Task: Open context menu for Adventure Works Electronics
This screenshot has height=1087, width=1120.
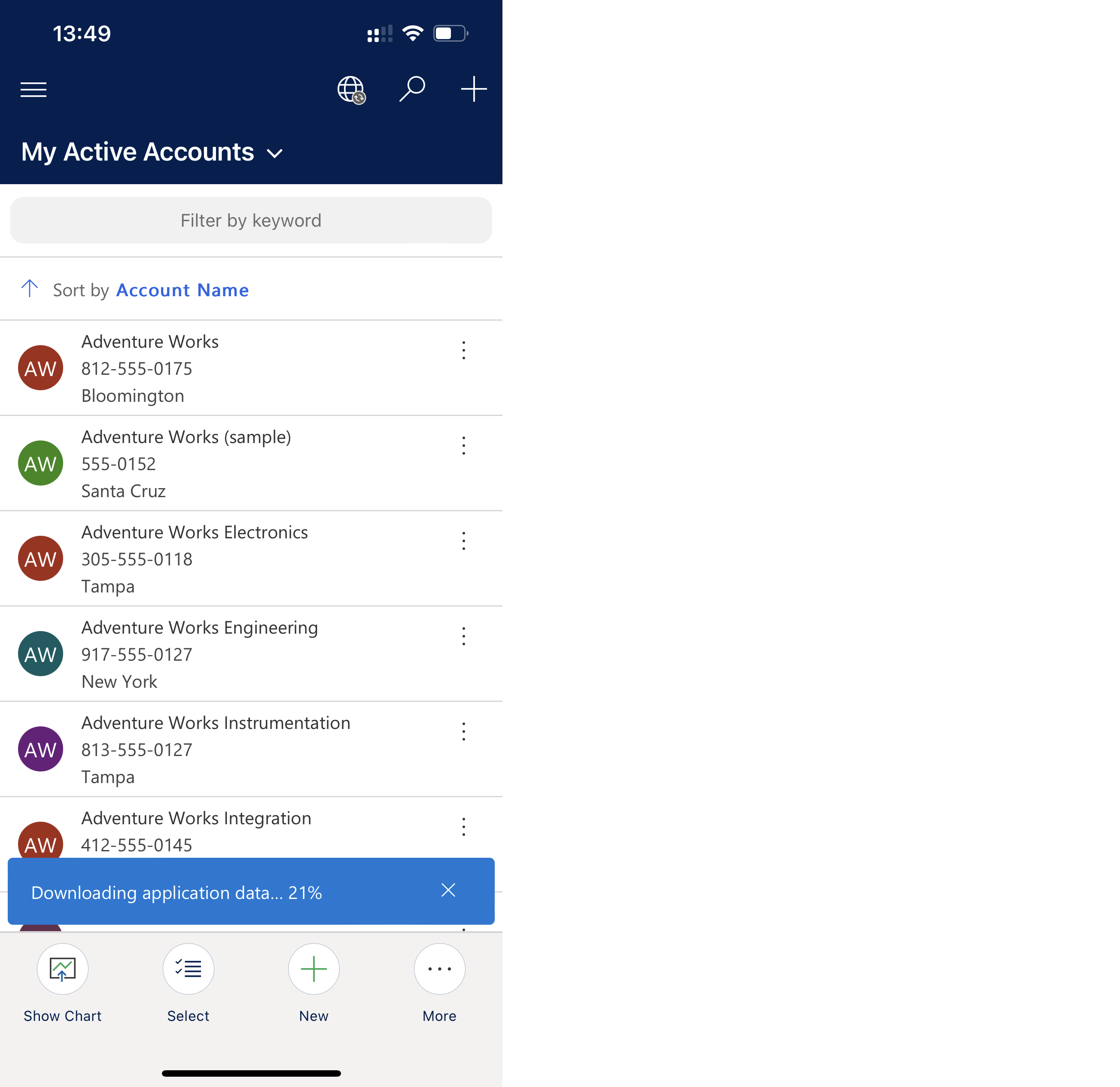Action: click(x=464, y=541)
